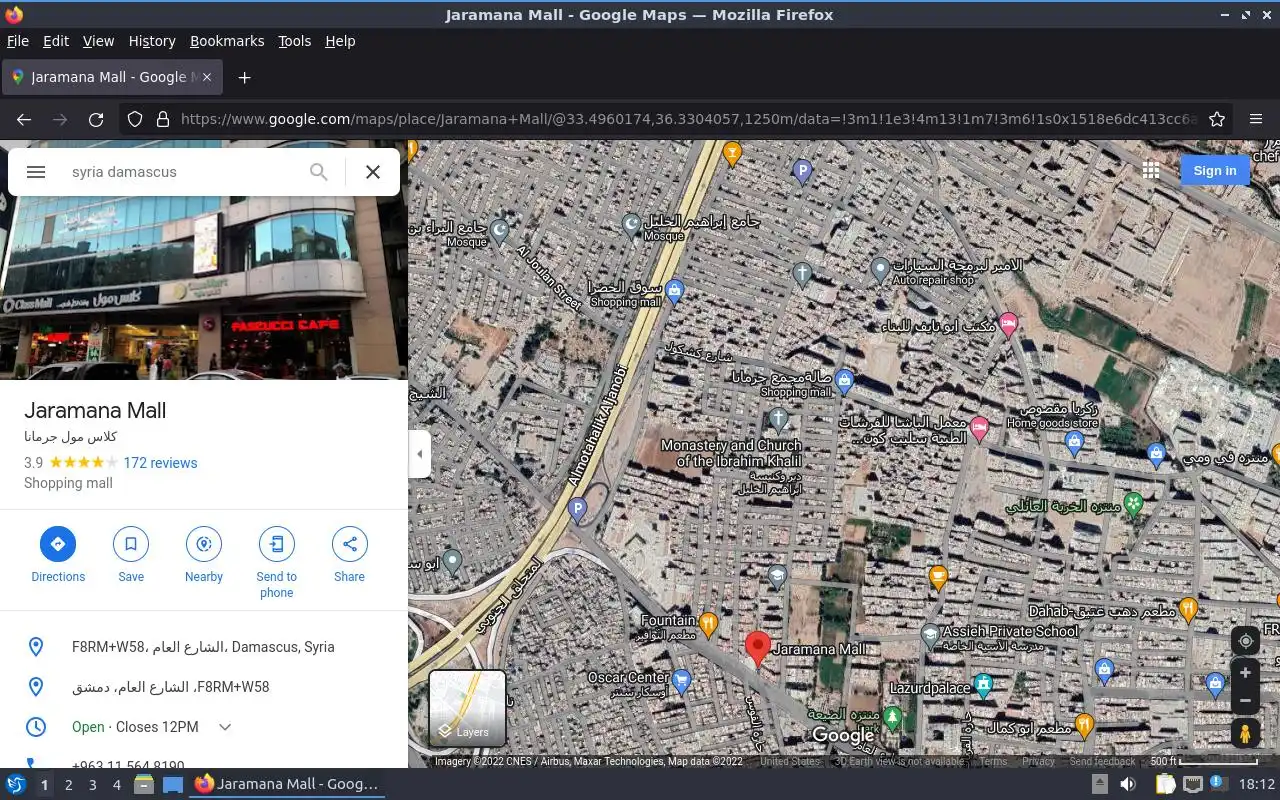
Task: Show your location on the map
Action: [1245, 641]
